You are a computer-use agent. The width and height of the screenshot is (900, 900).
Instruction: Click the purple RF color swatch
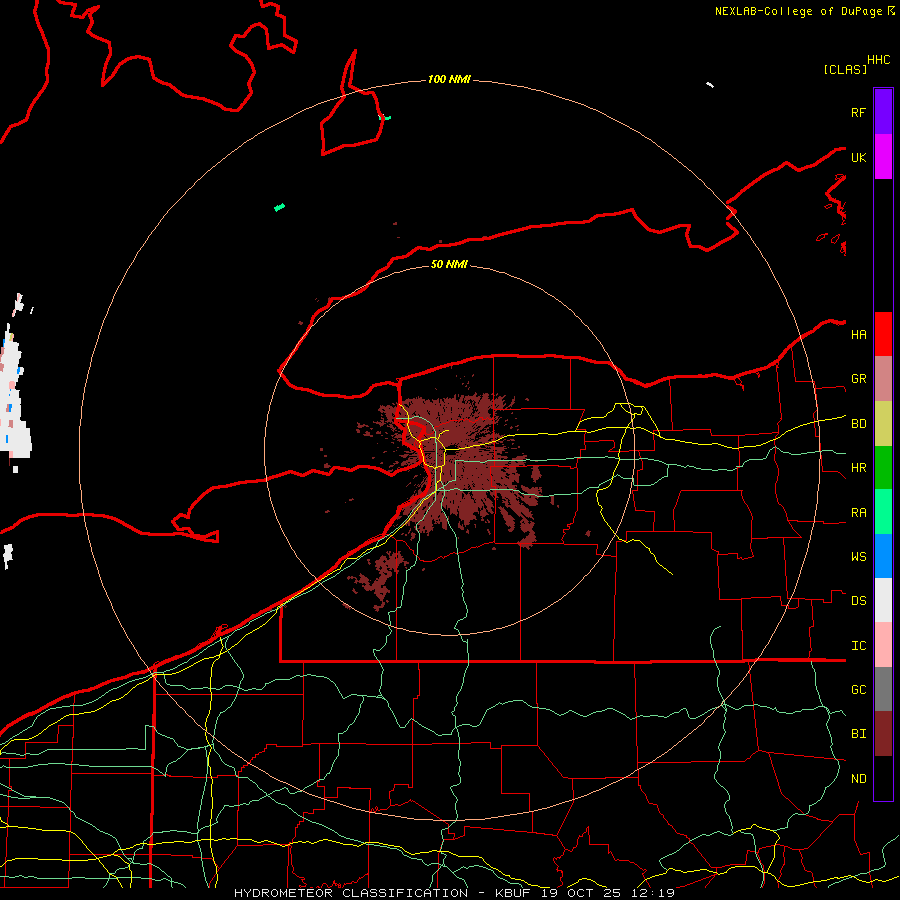point(883,112)
